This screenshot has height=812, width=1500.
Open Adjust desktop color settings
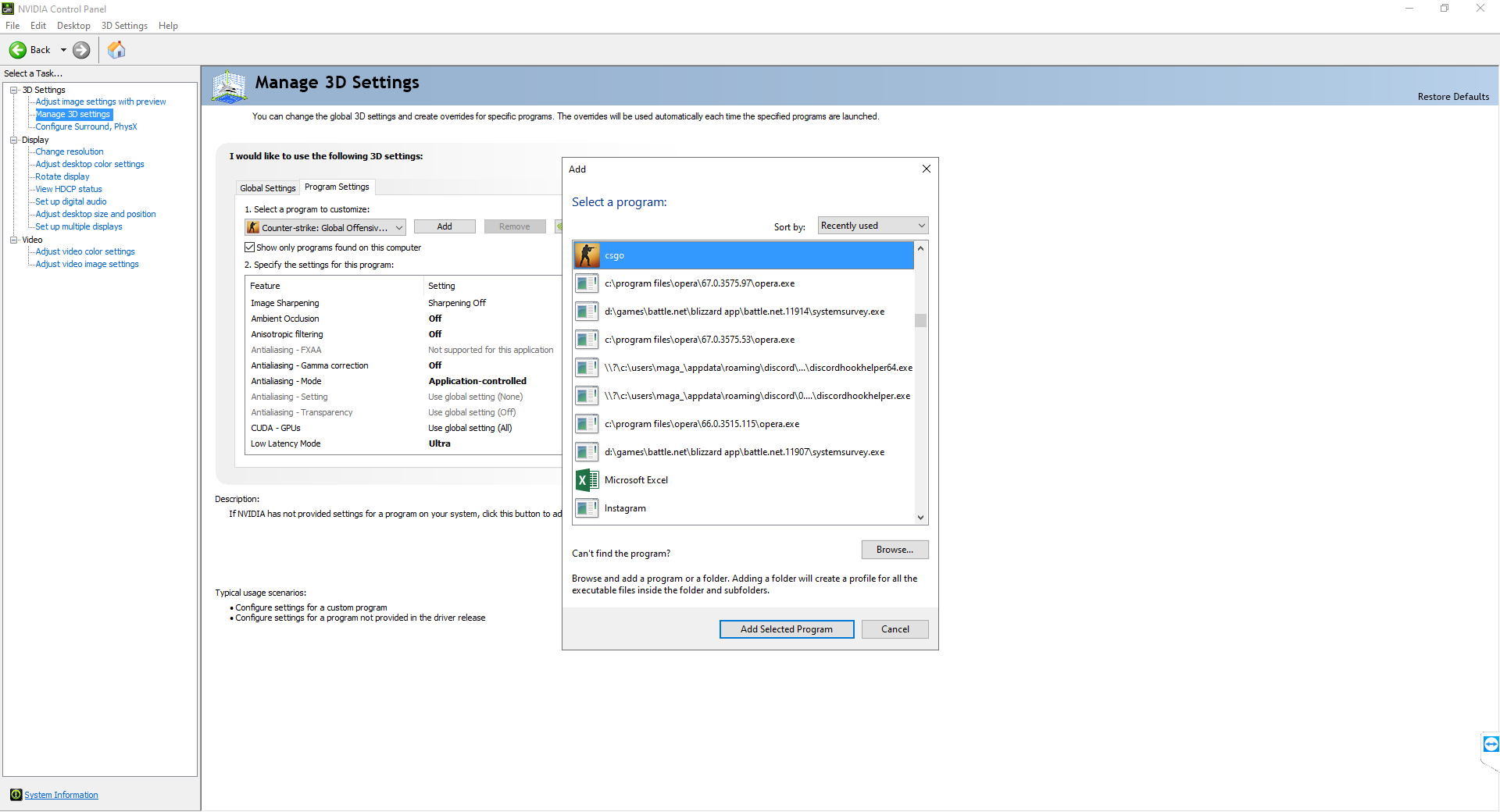[90, 164]
